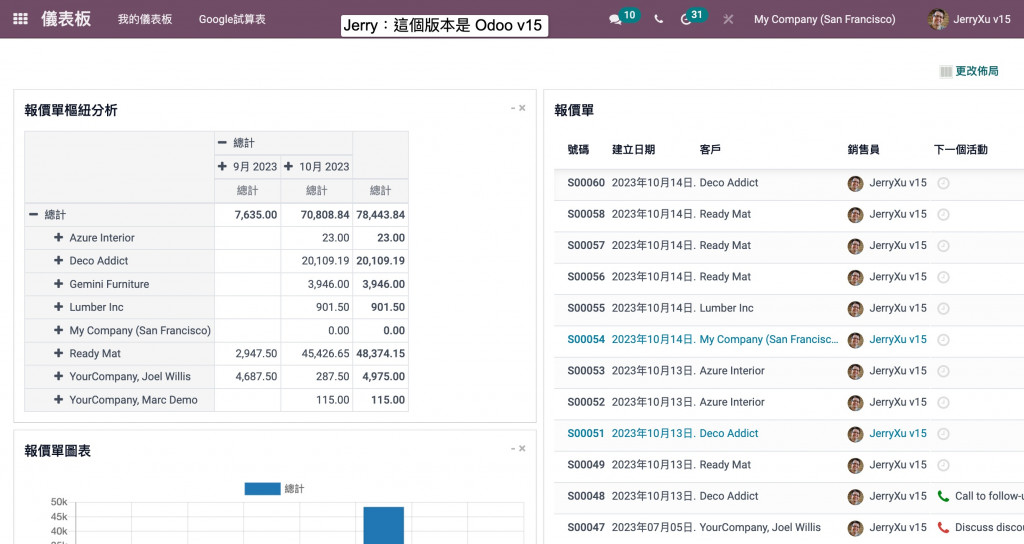Click the X debug icon in top bar
Screen dimensions: 1024x544
(x=728, y=20)
